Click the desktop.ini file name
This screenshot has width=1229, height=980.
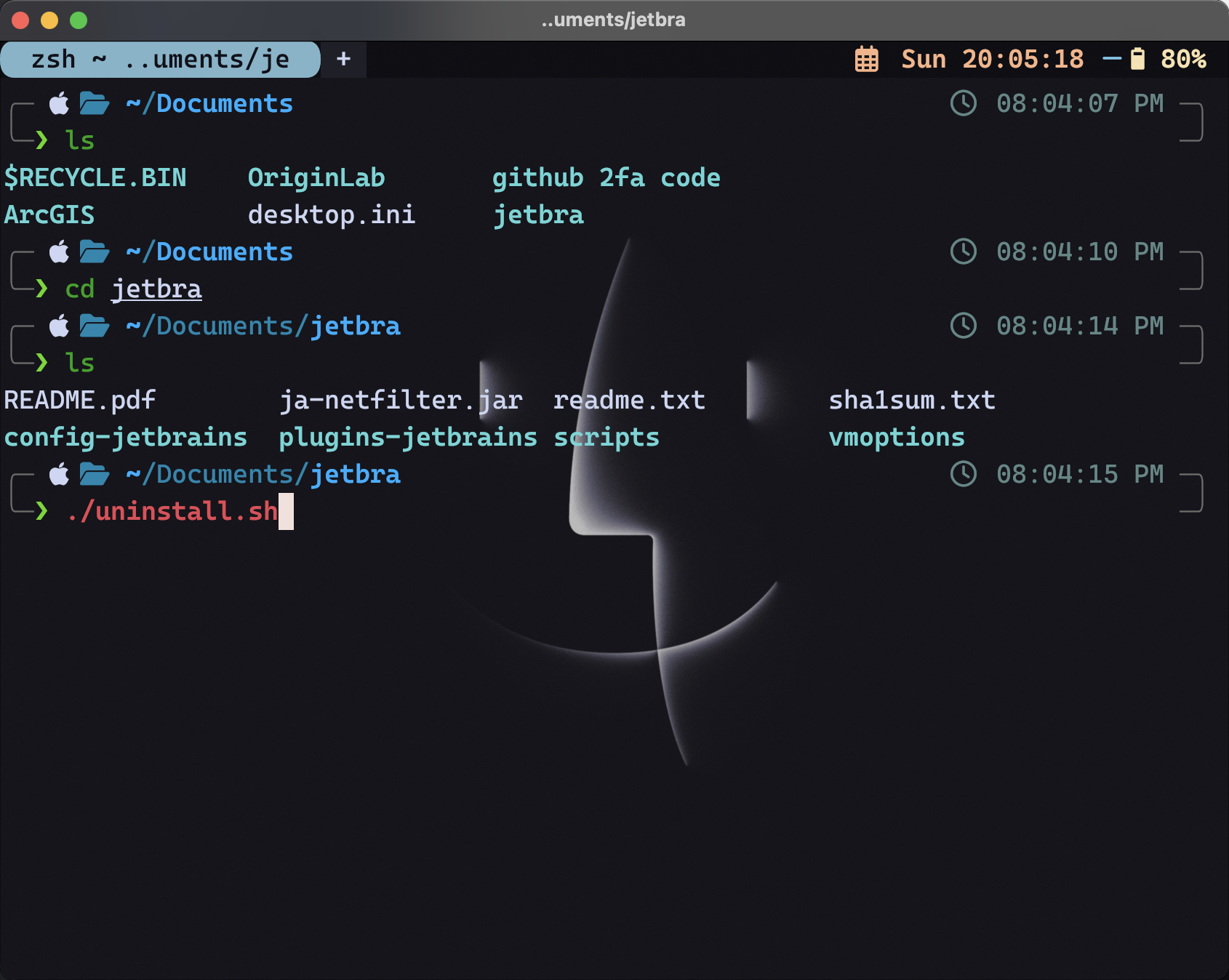click(x=332, y=214)
